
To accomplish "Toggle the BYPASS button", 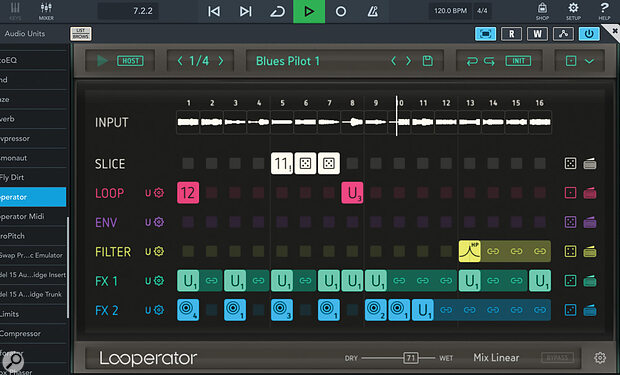I will (557, 358).
